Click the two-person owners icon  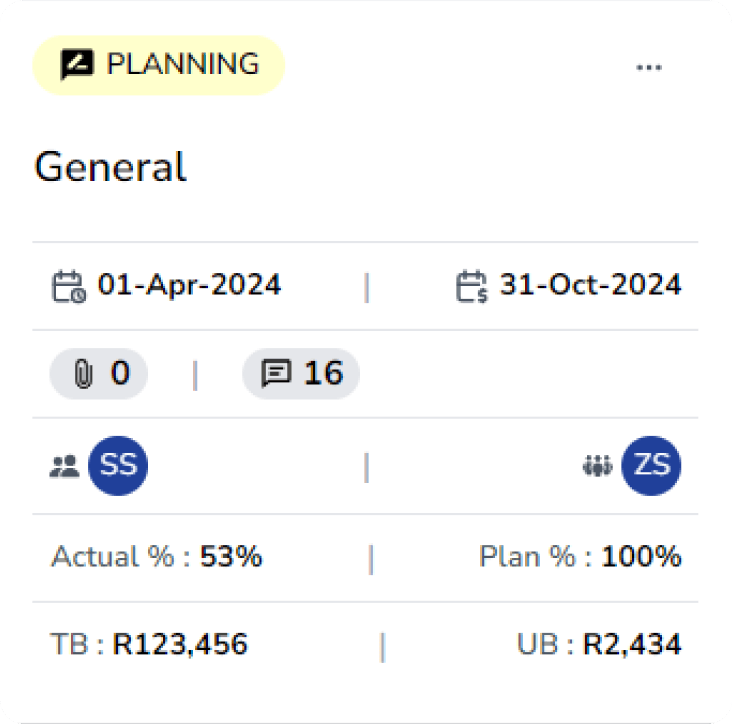click(x=64, y=466)
